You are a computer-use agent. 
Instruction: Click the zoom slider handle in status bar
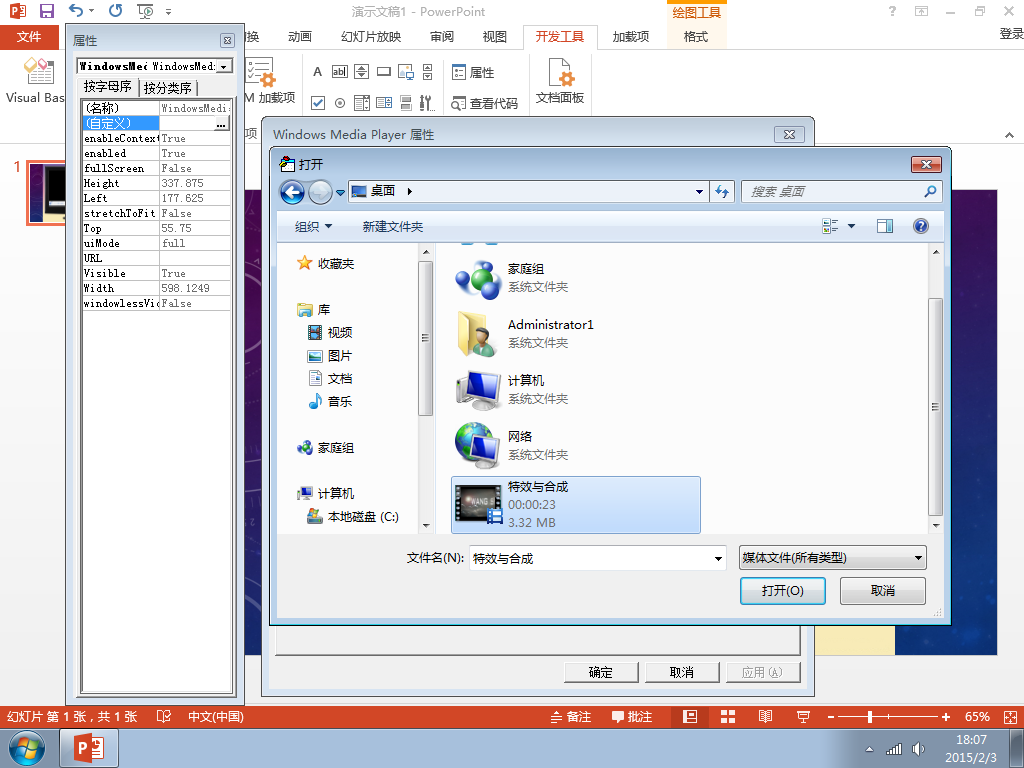coord(870,716)
